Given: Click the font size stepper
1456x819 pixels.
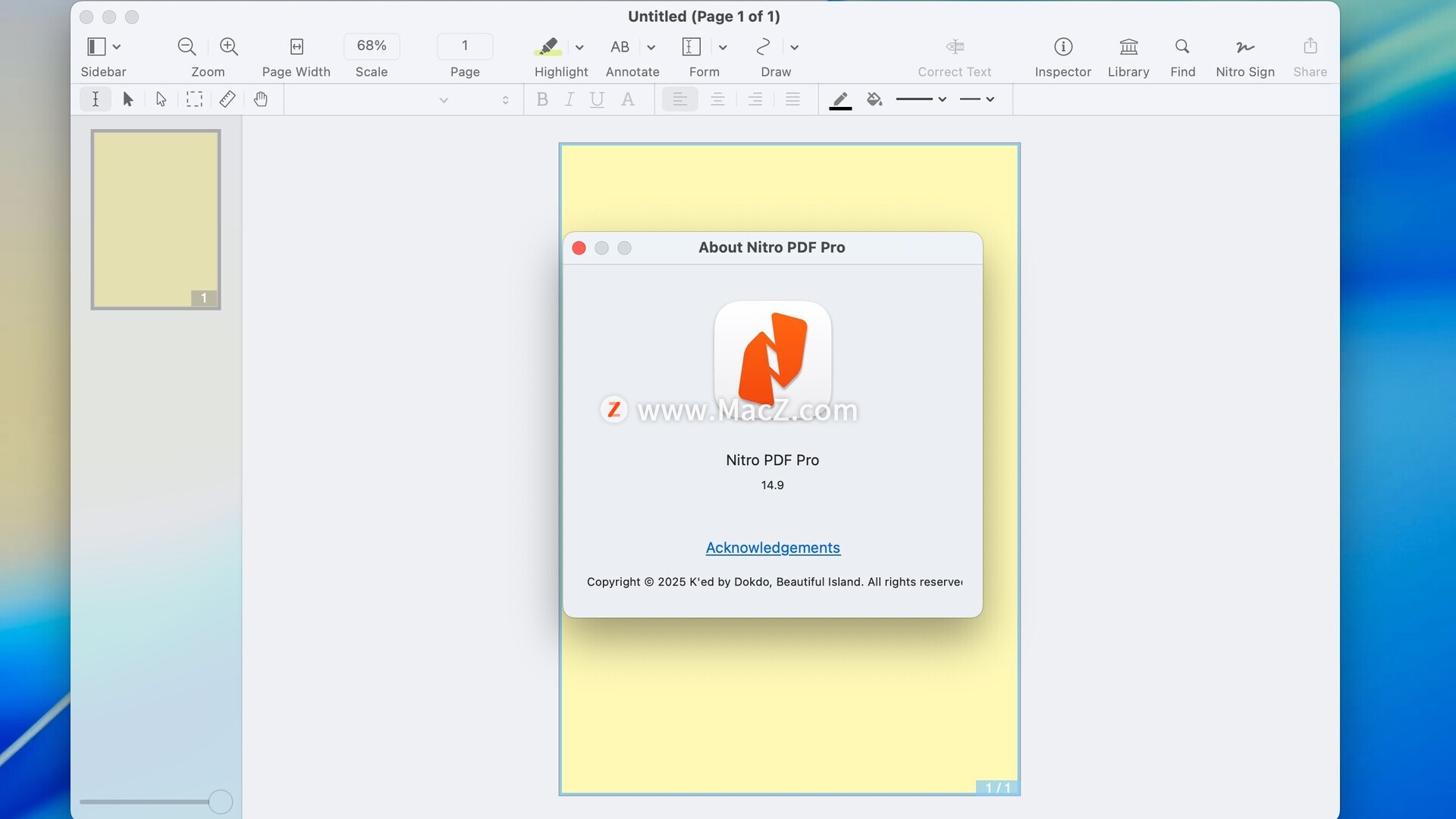Looking at the screenshot, I should coord(505,99).
